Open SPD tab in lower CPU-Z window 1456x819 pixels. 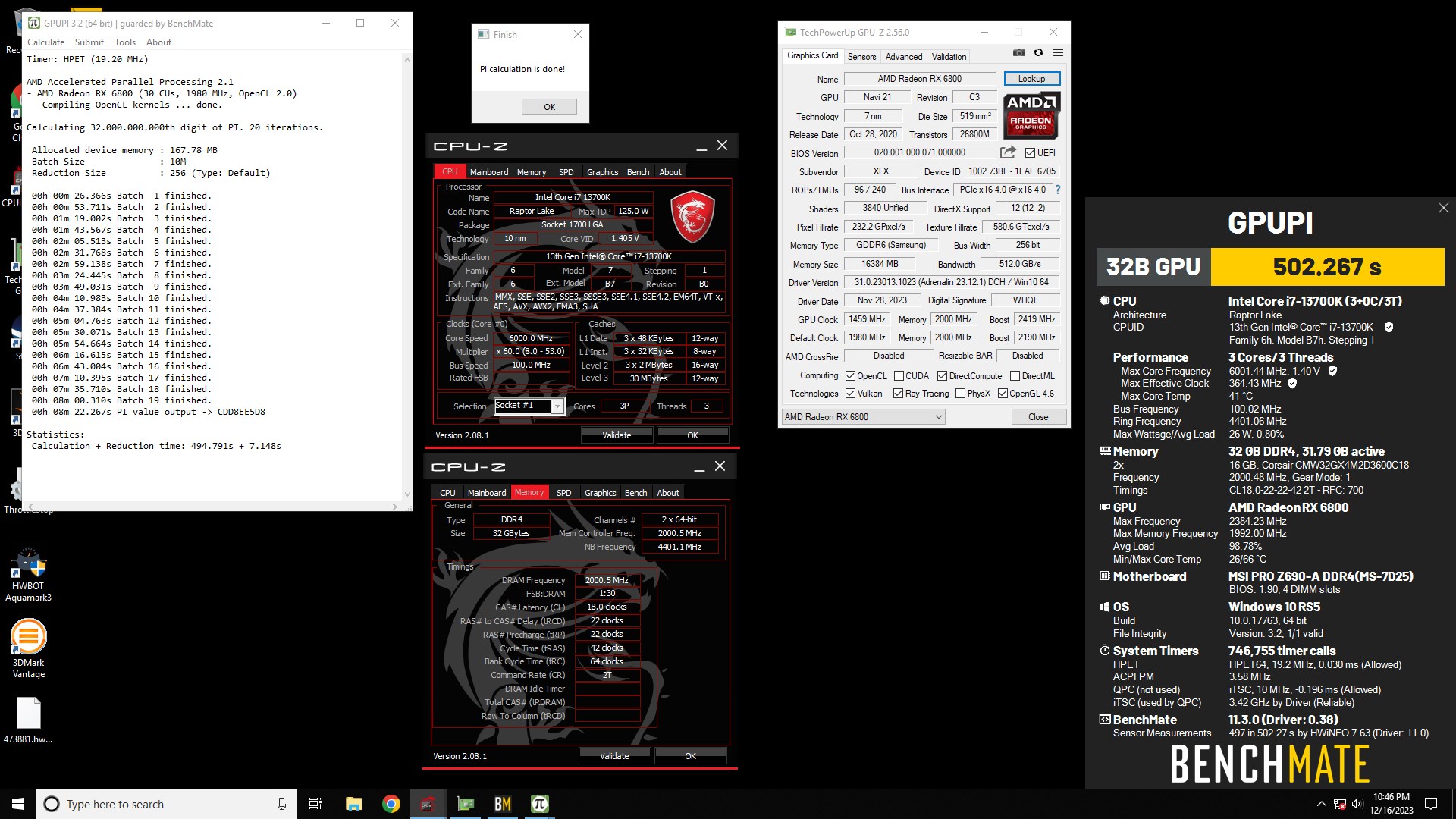[563, 493]
